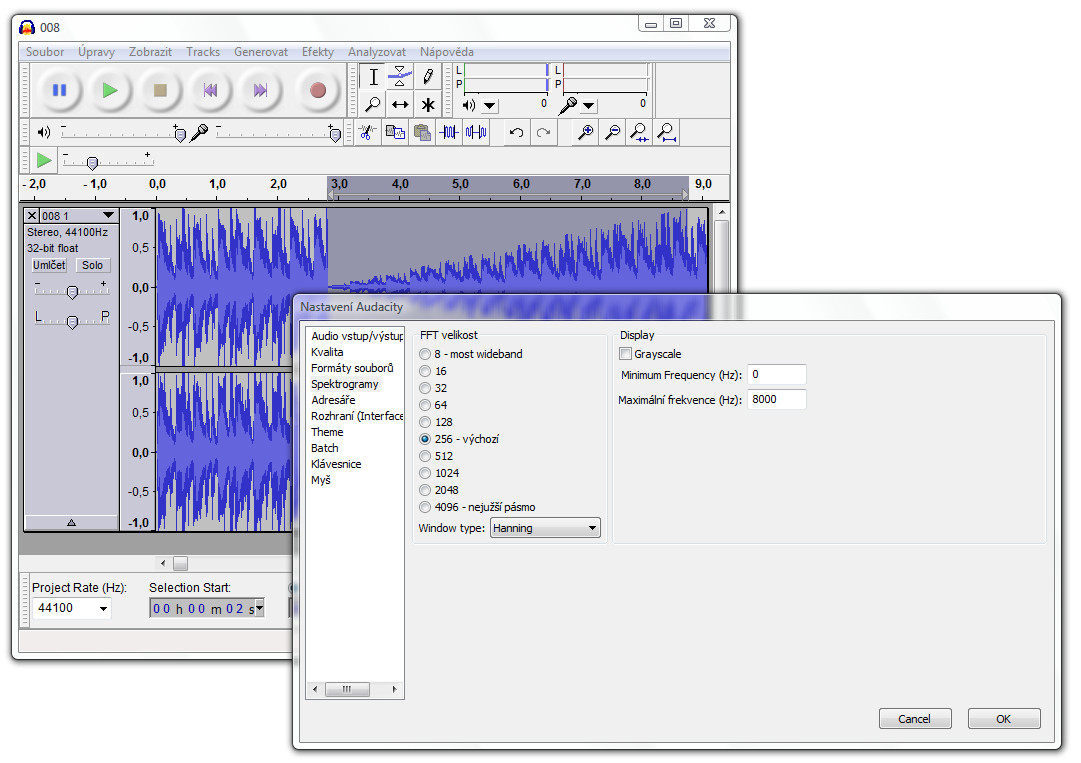Open the output meter dropdown arrow
Viewport: 1081px width, 763px height.
(x=489, y=105)
